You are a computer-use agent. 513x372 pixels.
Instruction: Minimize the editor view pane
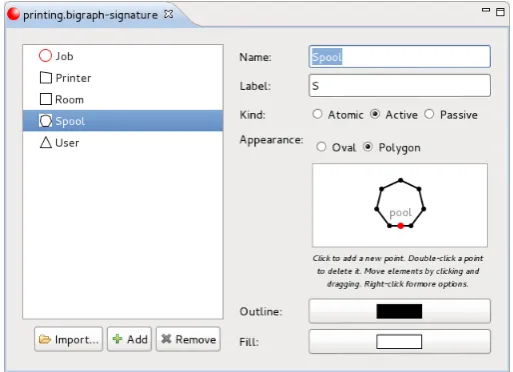486,10
